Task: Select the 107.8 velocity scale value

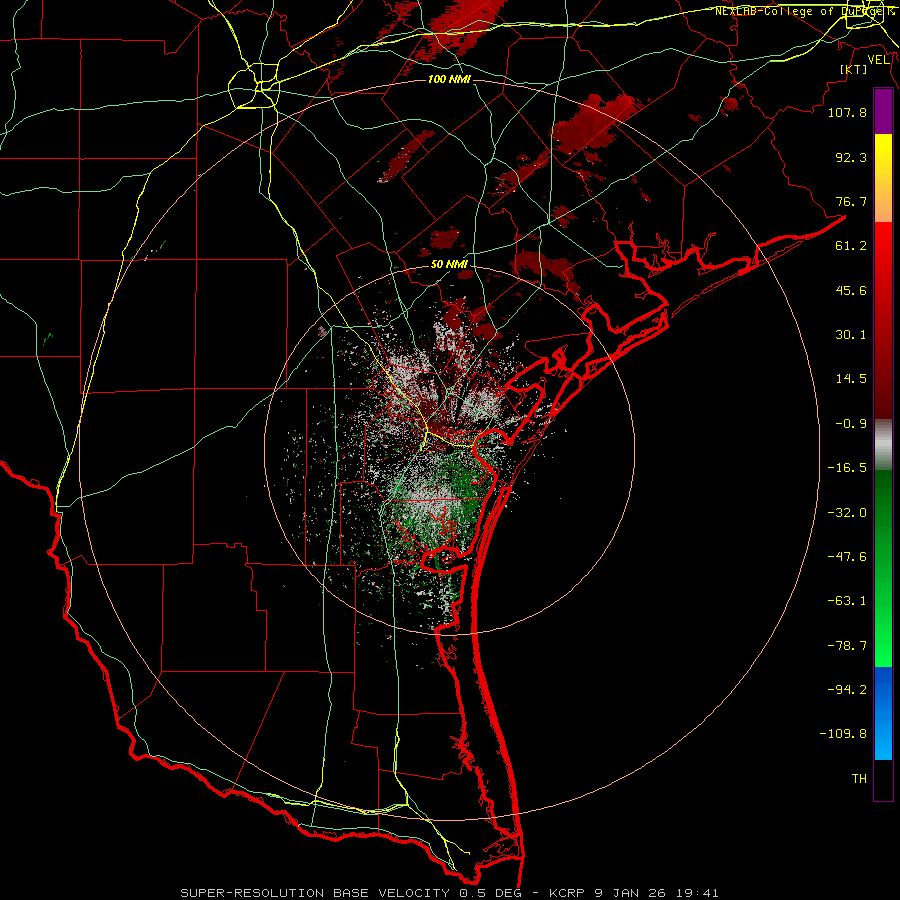Action: pyautogui.click(x=847, y=112)
